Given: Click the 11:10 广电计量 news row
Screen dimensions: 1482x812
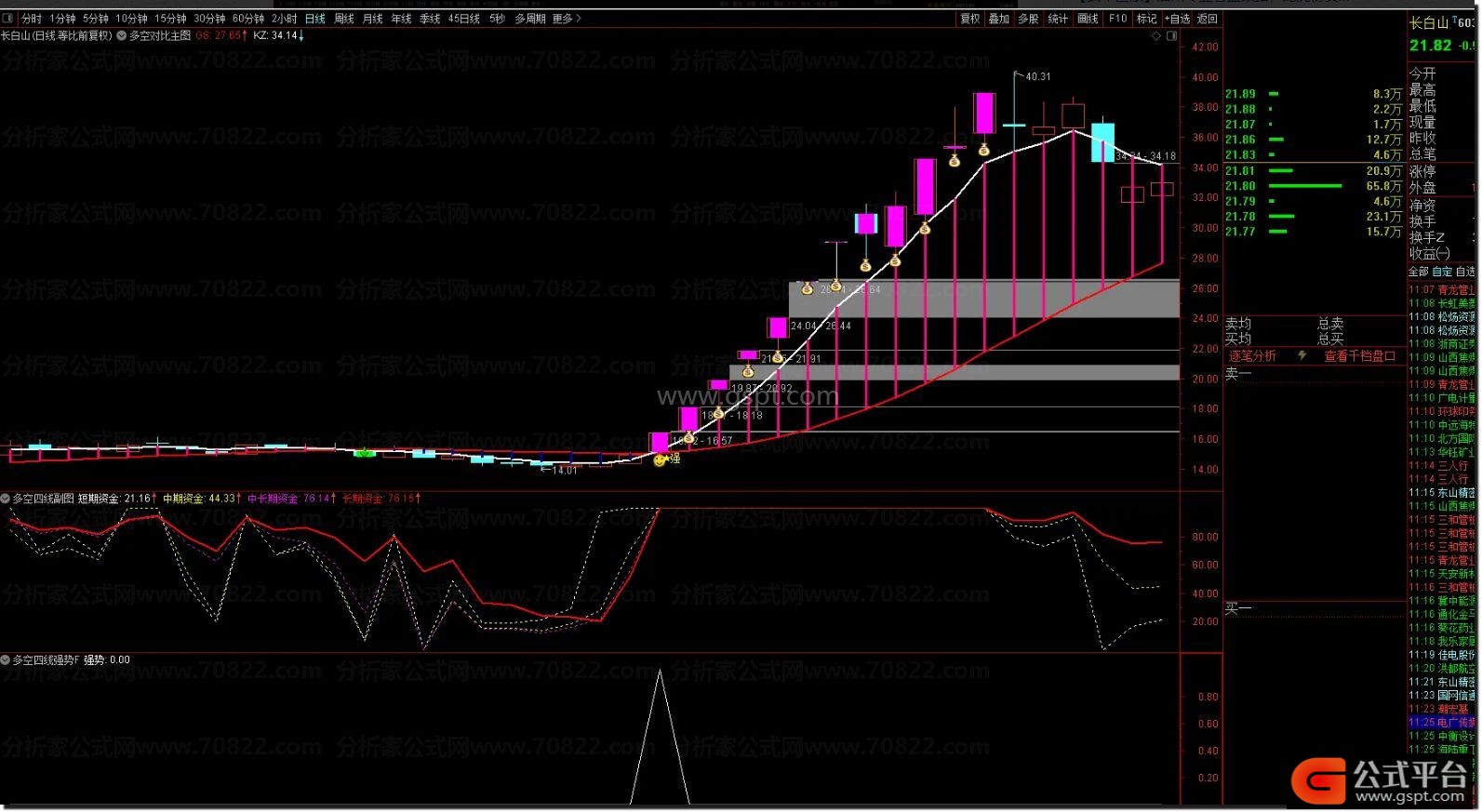Looking at the screenshot, I should (x=1442, y=397).
